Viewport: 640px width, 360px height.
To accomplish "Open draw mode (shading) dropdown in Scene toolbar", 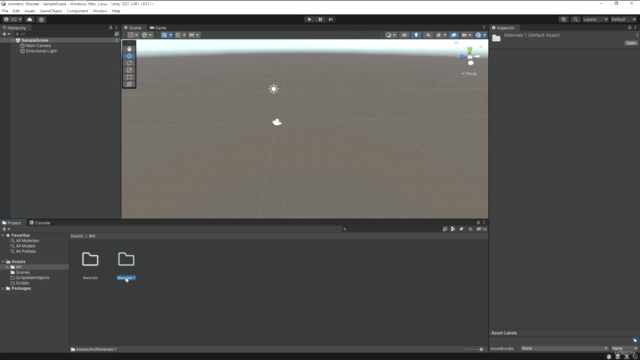I will [x=391, y=35].
